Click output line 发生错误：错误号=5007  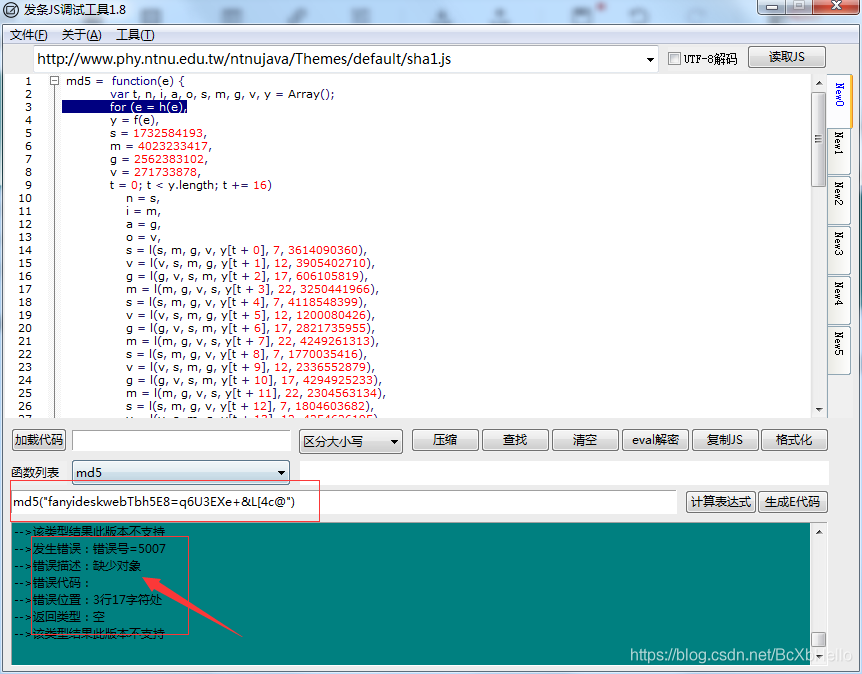pyautogui.click(x=99, y=549)
